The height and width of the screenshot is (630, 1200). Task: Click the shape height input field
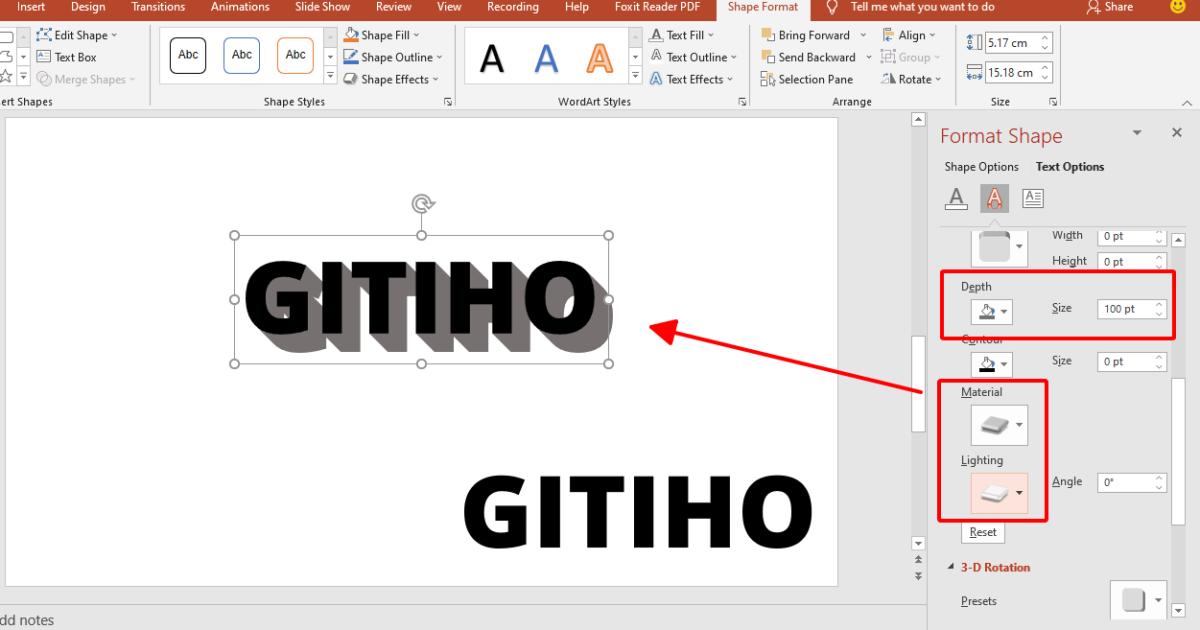click(x=1015, y=42)
